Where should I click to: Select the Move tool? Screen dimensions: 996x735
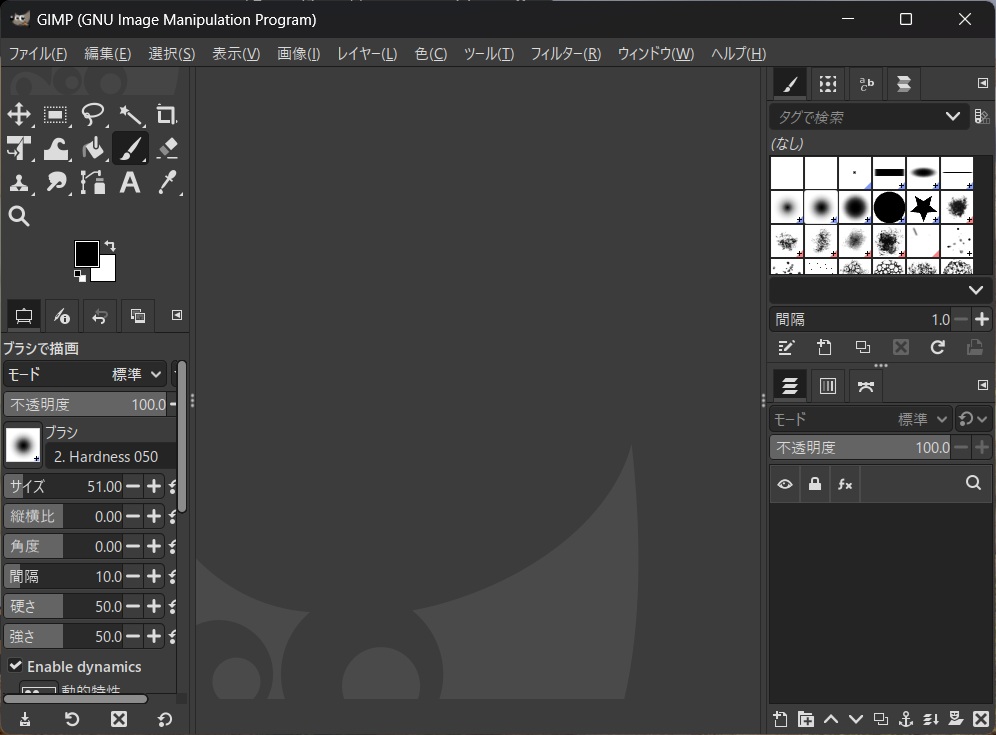[x=19, y=115]
